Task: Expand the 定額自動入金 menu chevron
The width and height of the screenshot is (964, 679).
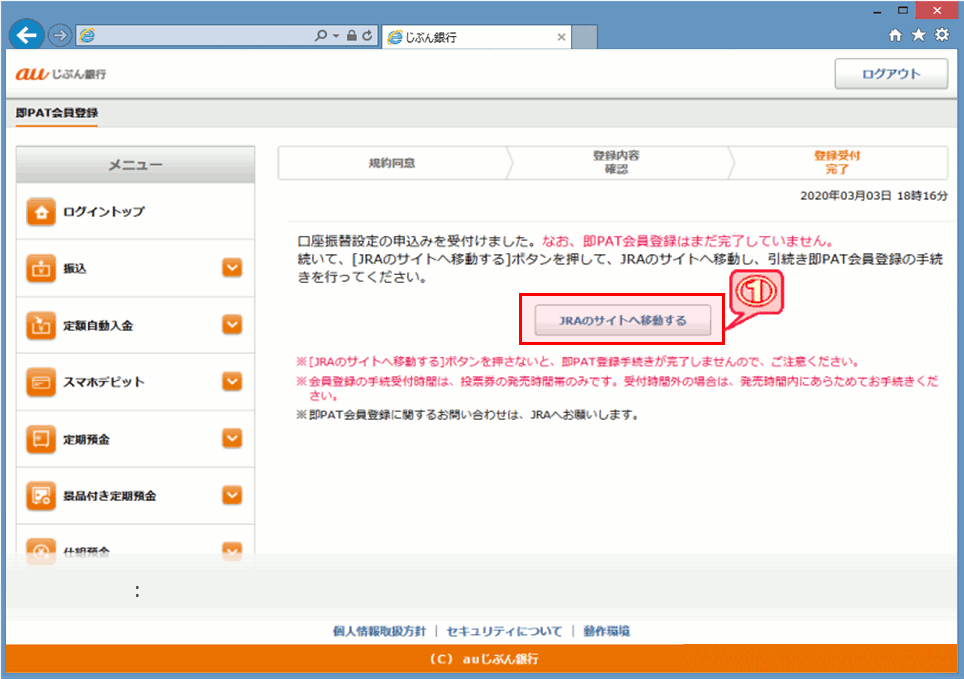Action: 232,325
